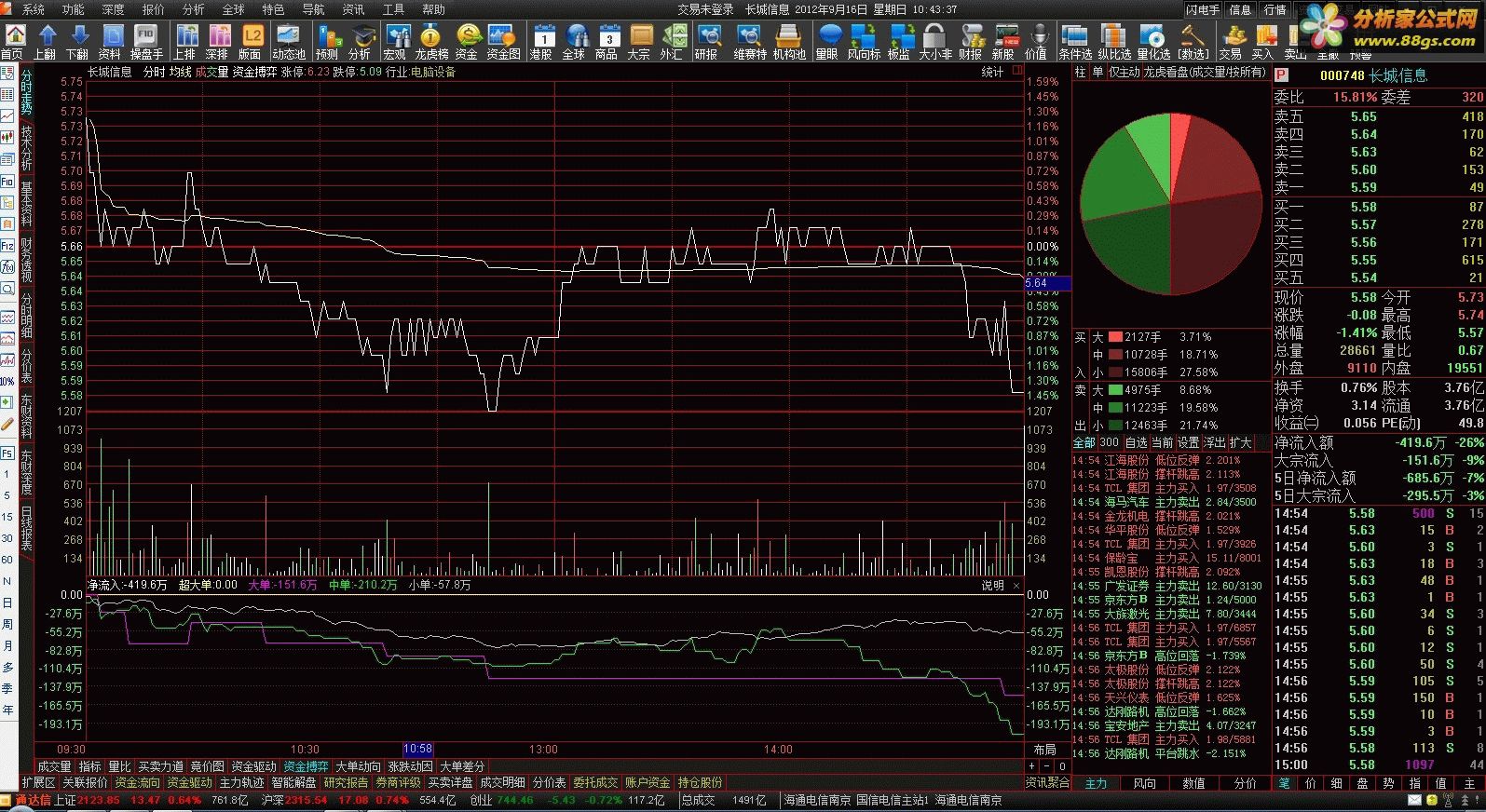
Task: Open the 帮助 menu
Action: pyautogui.click(x=434, y=9)
